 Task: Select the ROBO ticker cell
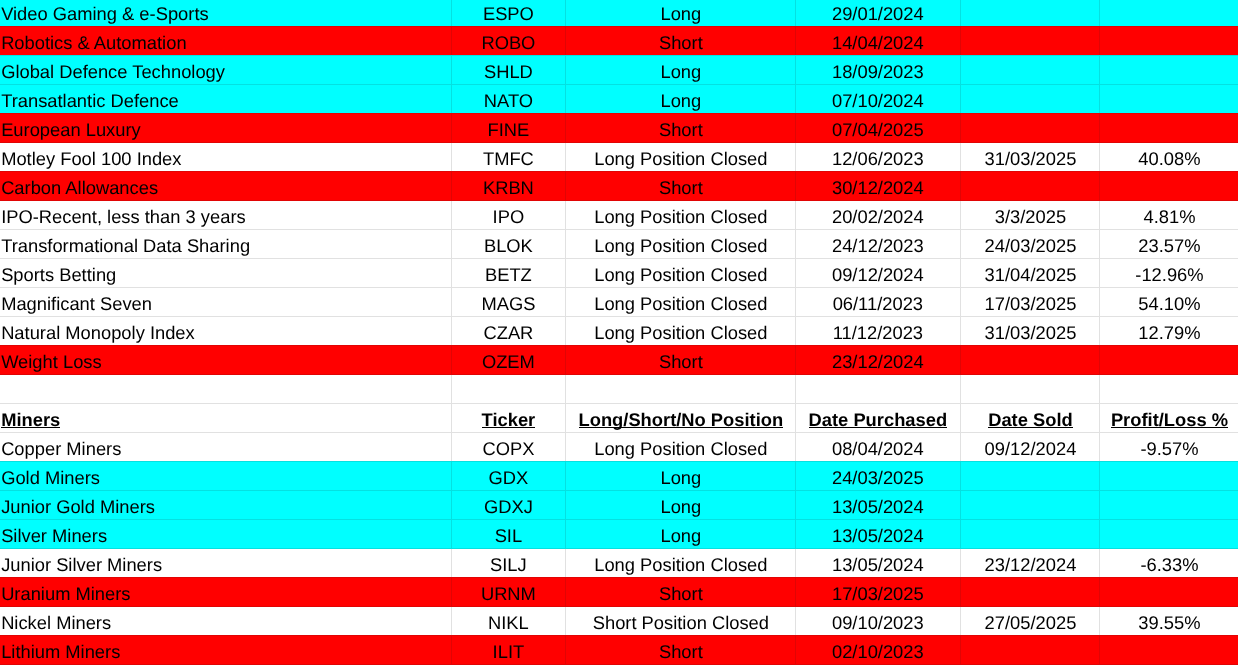[x=508, y=43]
